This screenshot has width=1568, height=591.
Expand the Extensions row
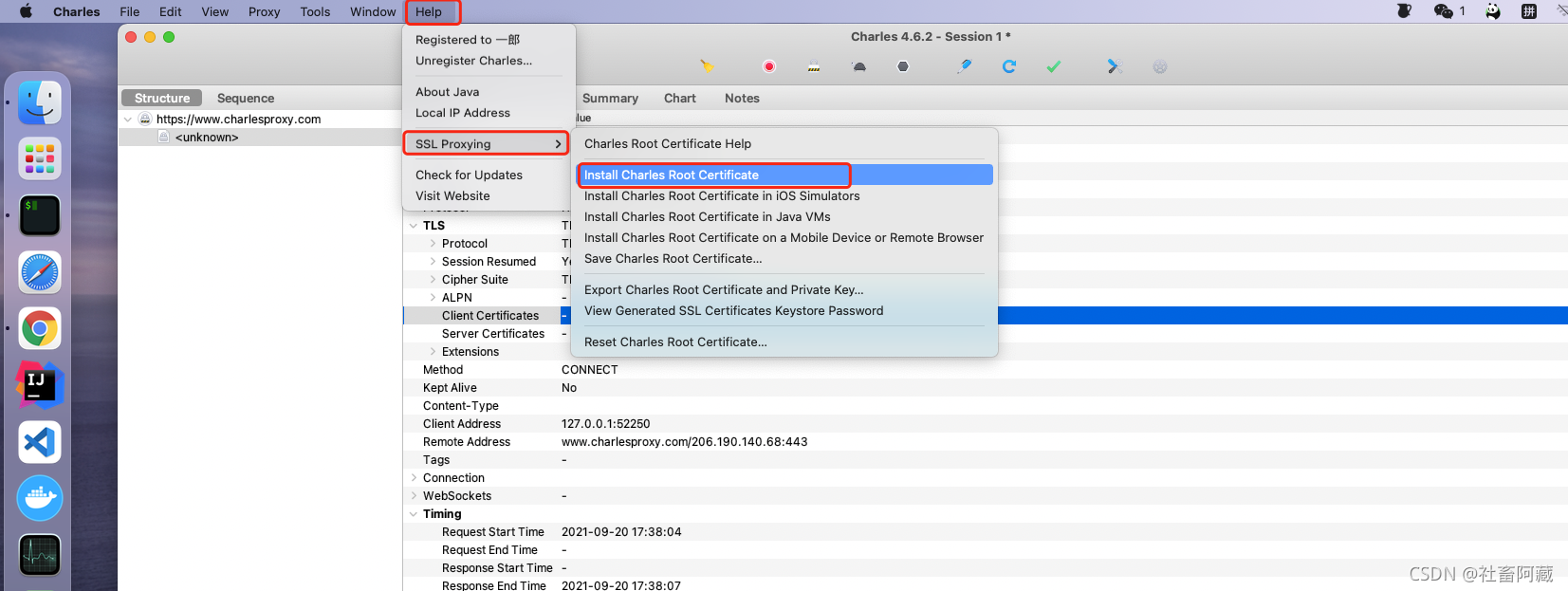pyautogui.click(x=433, y=352)
